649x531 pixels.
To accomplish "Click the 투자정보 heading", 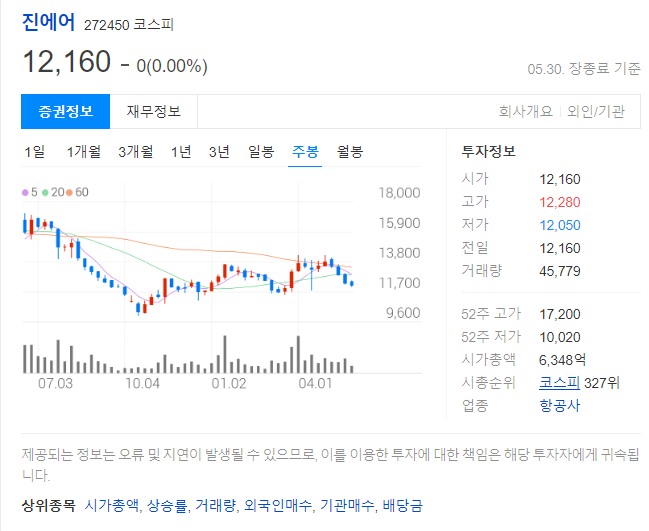I will click(489, 151).
